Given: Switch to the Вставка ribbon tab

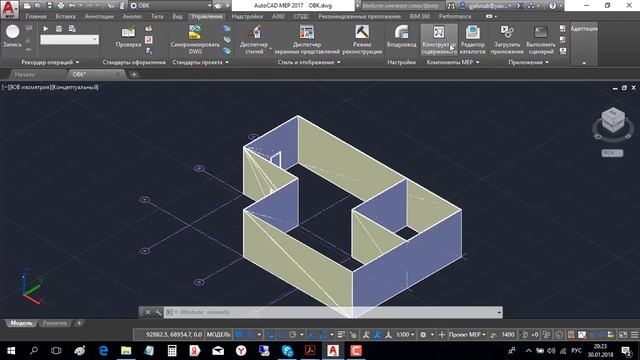Looking at the screenshot, I should pyautogui.click(x=65, y=16).
